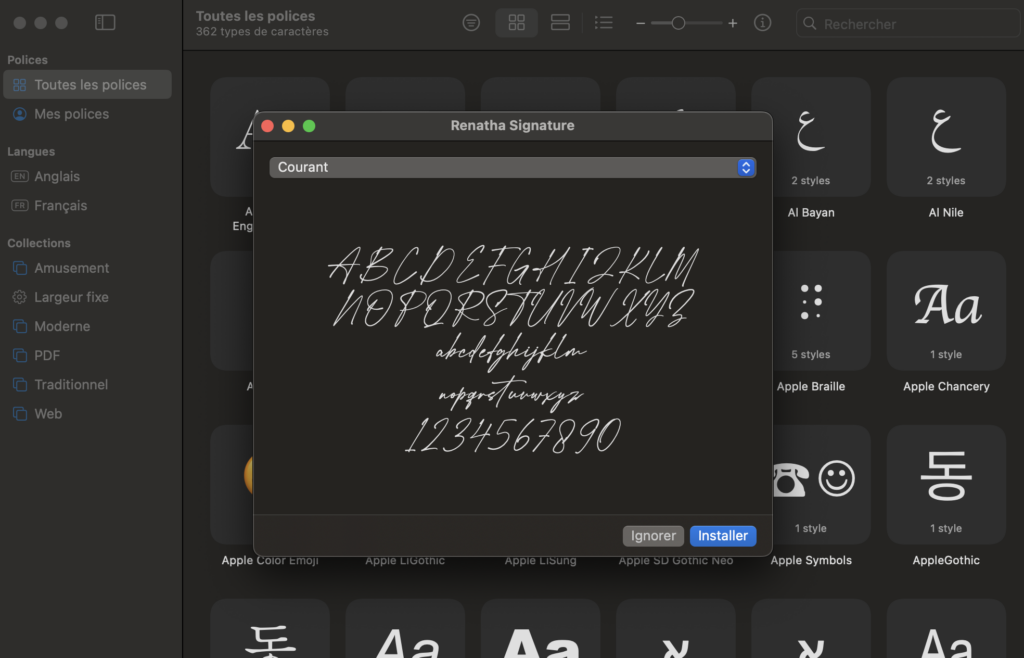
Task: Switch to samples view layout
Action: (560, 23)
